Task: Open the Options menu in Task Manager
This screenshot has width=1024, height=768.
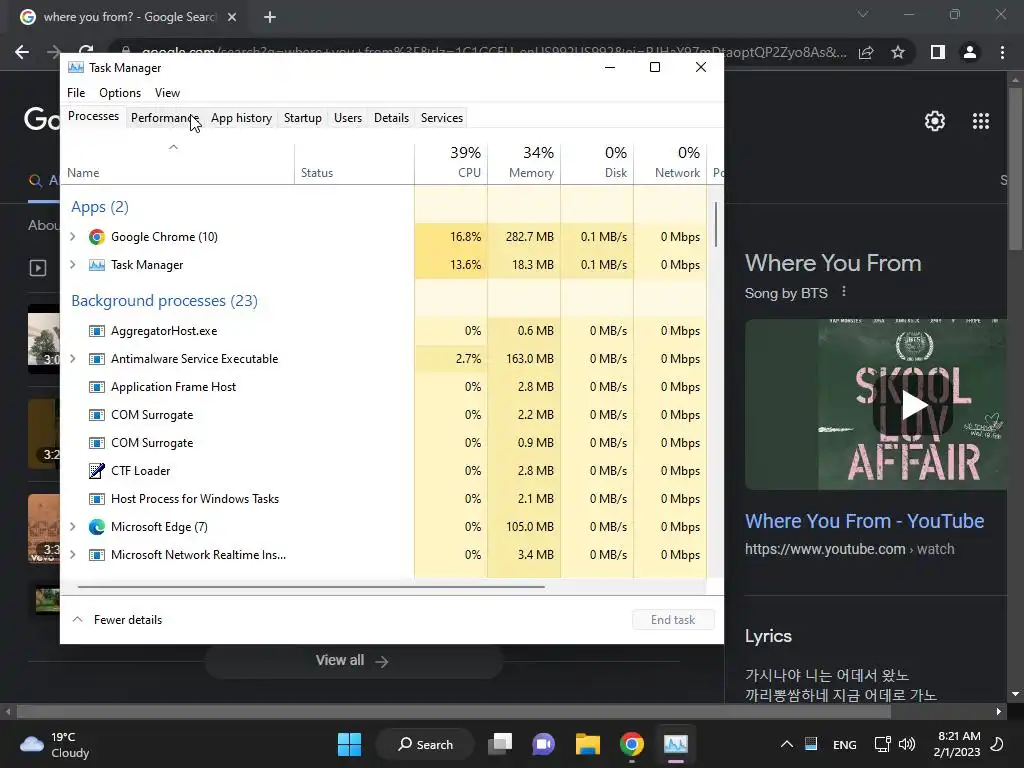Action: [x=120, y=93]
